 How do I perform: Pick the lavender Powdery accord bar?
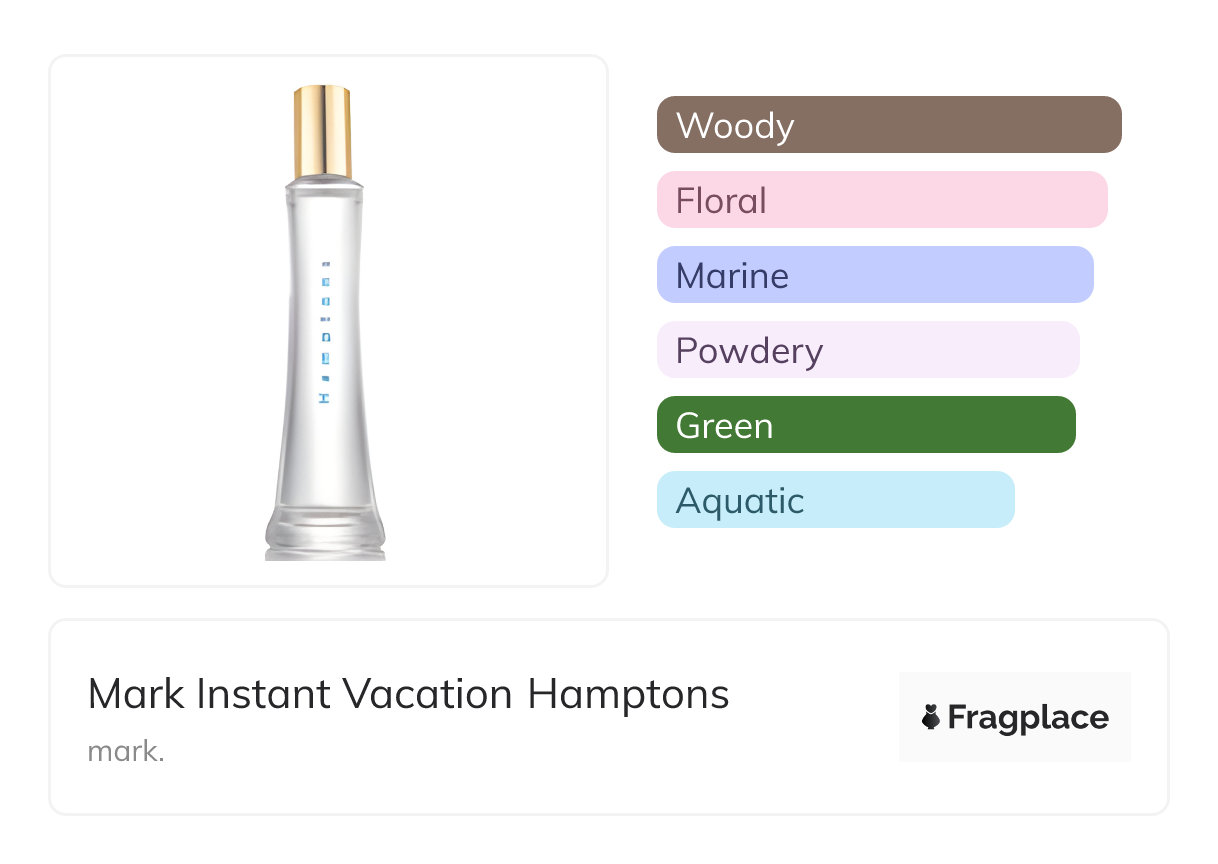867,350
